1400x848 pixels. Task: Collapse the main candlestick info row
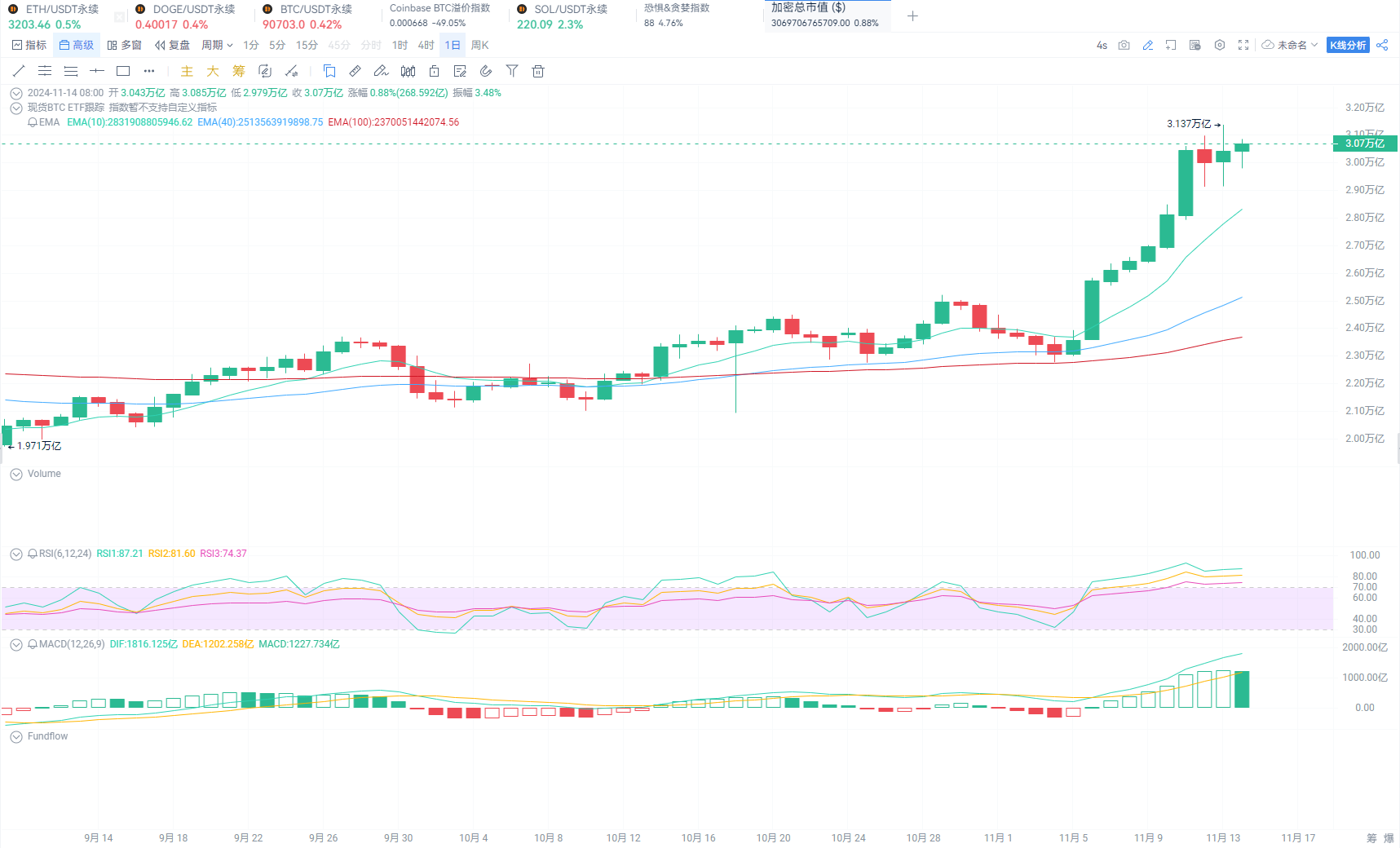(x=16, y=94)
